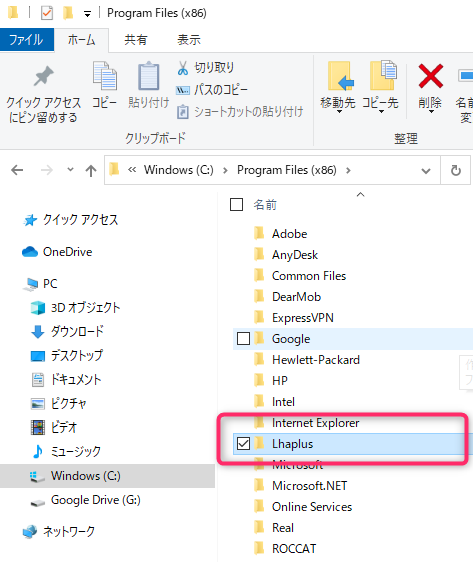This screenshot has height=562, width=473.
Task: Check the Google folder checkbox
Action: 244,338
